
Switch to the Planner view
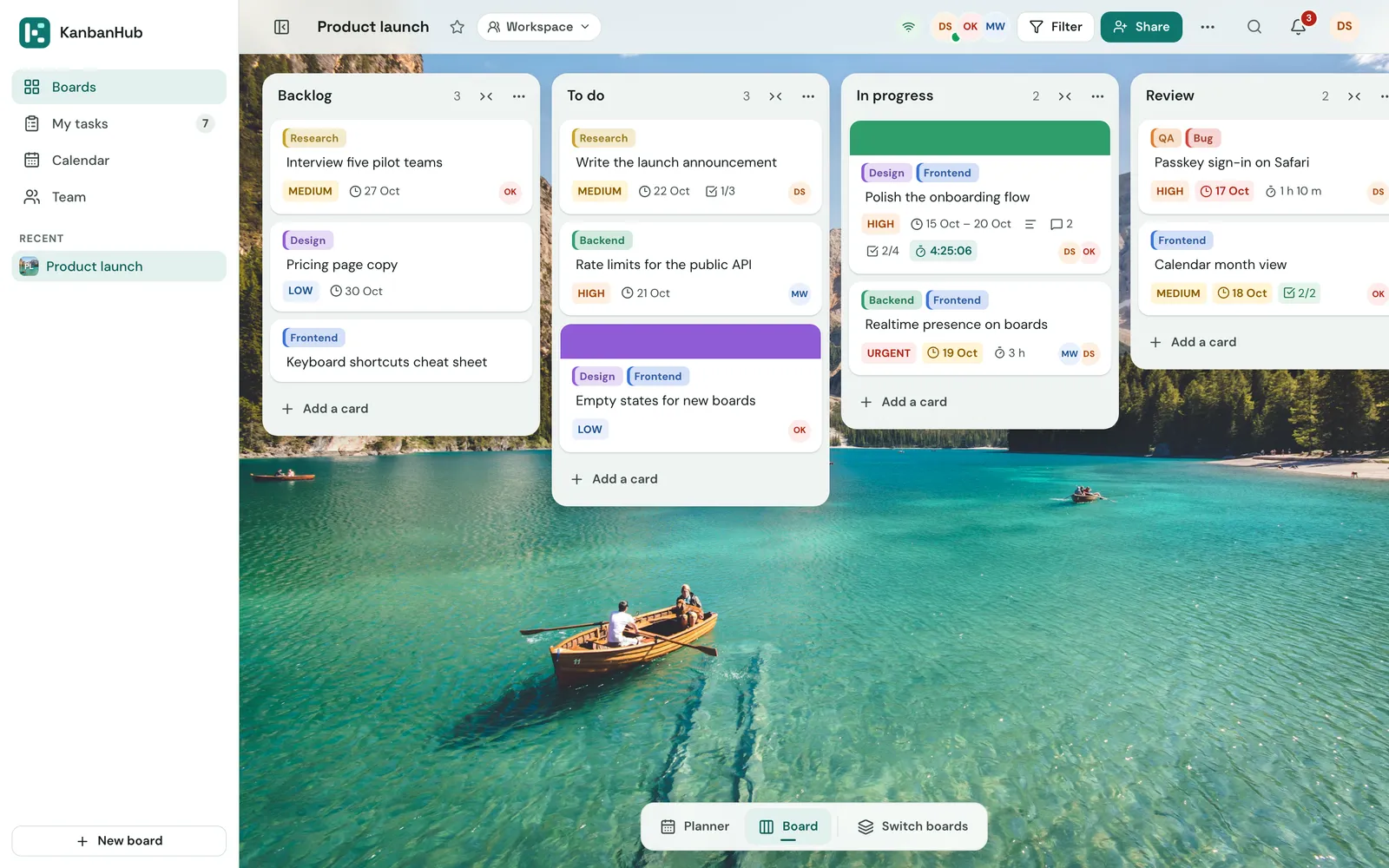(695, 826)
